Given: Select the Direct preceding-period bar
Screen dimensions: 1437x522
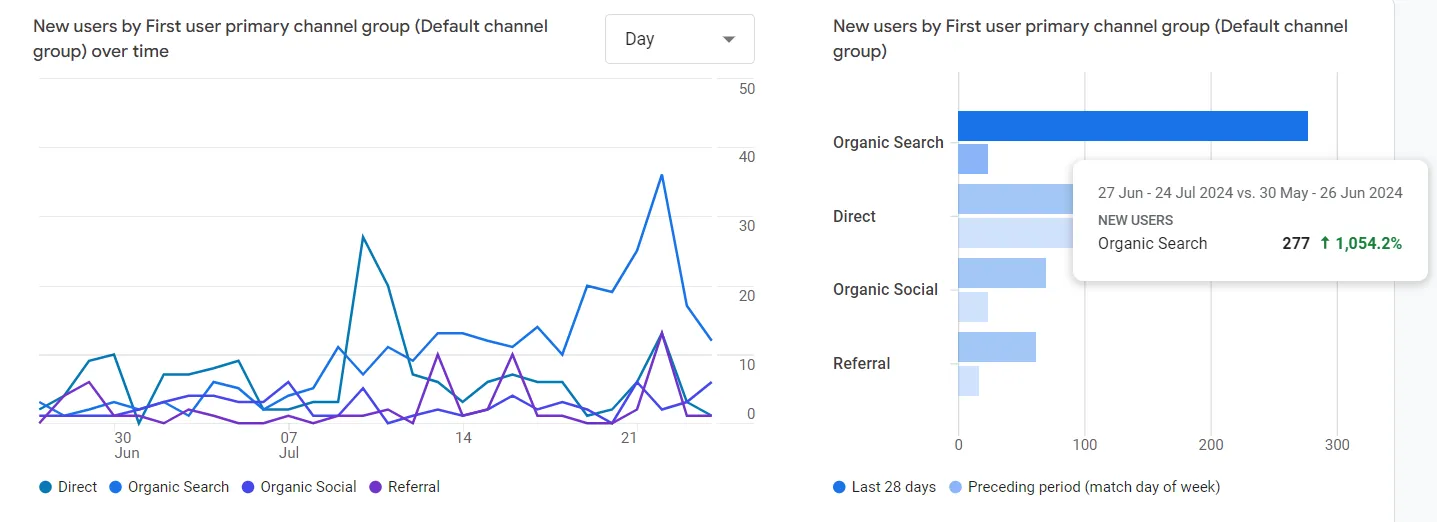Looking at the screenshot, I should (1015, 233).
